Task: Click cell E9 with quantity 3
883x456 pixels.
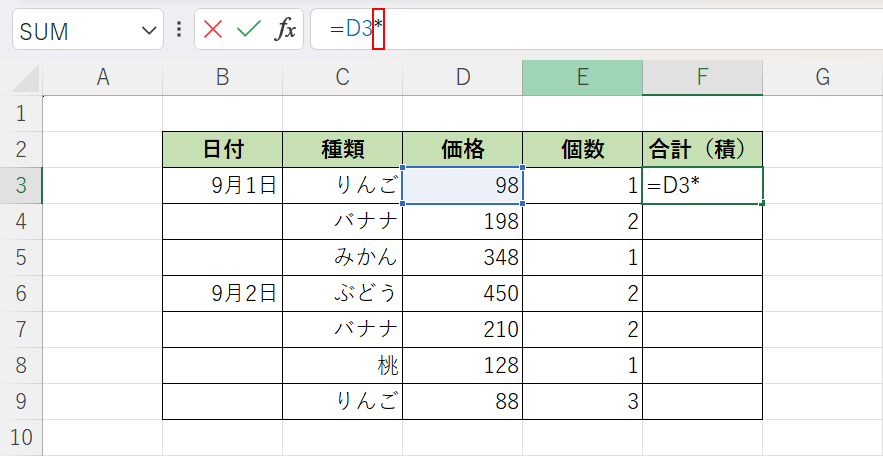Action: click(582, 401)
